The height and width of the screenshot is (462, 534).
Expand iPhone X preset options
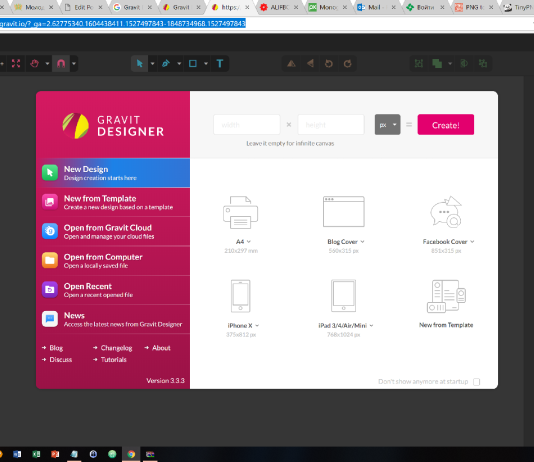click(257, 325)
